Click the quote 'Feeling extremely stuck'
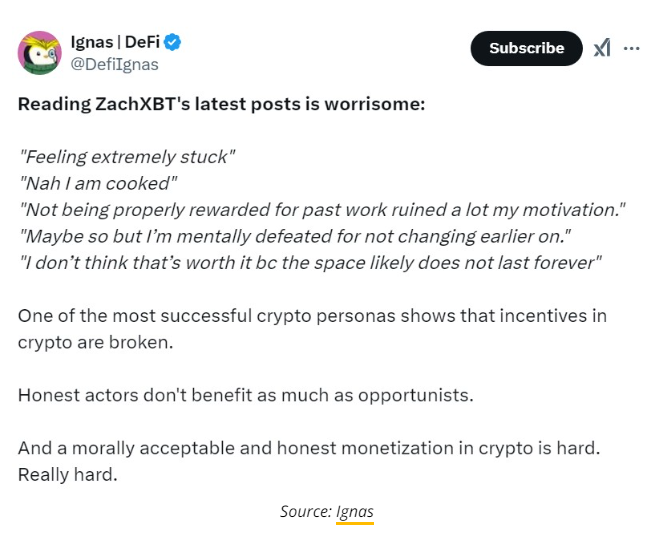Image resolution: width=669 pixels, height=538 pixels. pos(126,157)
